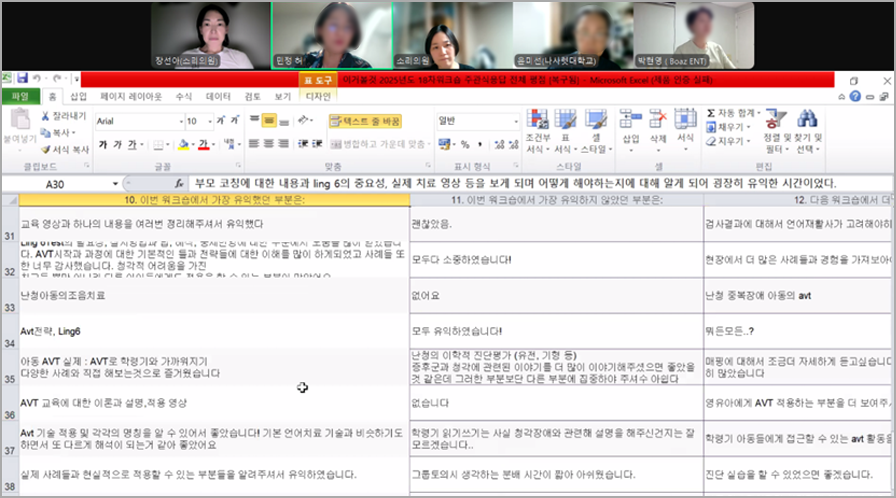Screen dimensions: 896x498
Task: Click the Cut (잘라내기) button
Action: tap(63, 116)
